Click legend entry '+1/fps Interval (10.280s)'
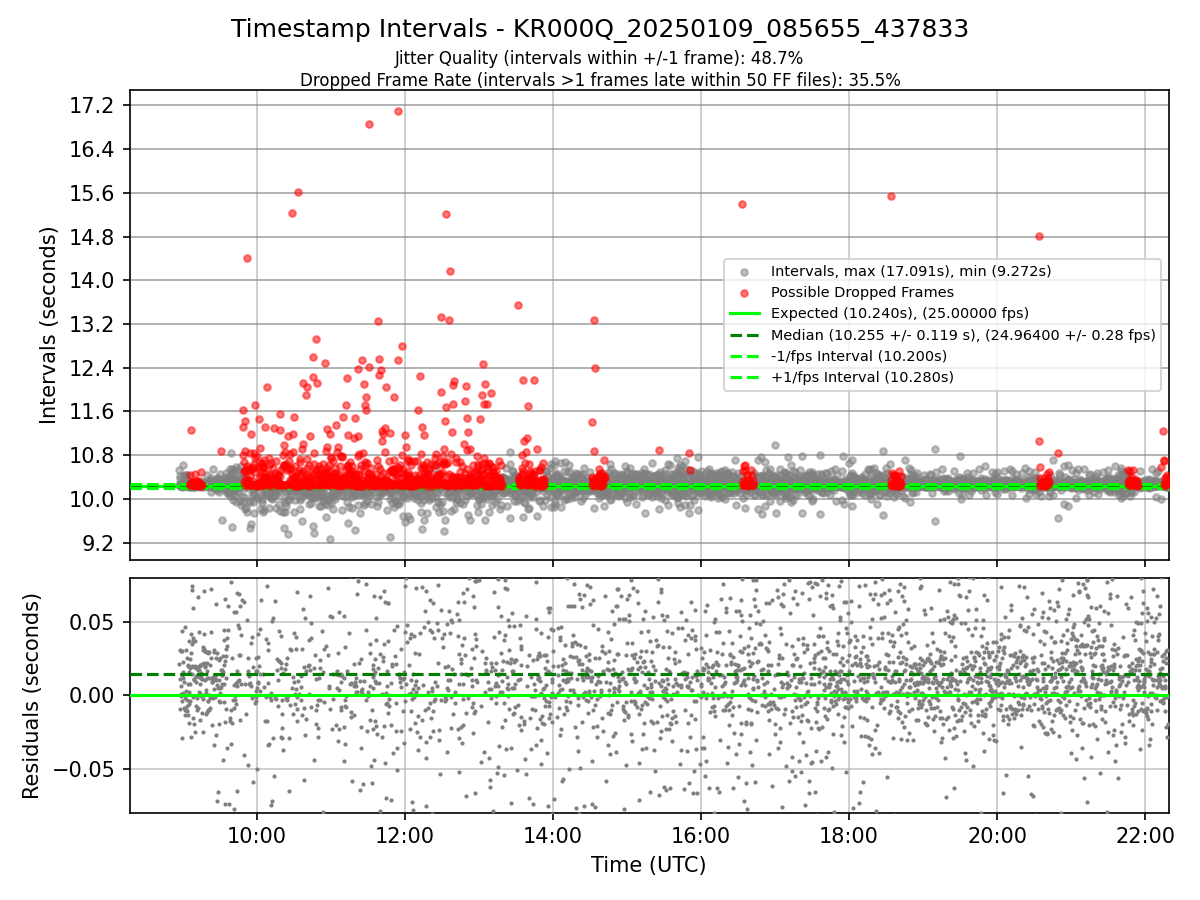 coord(861,377)
